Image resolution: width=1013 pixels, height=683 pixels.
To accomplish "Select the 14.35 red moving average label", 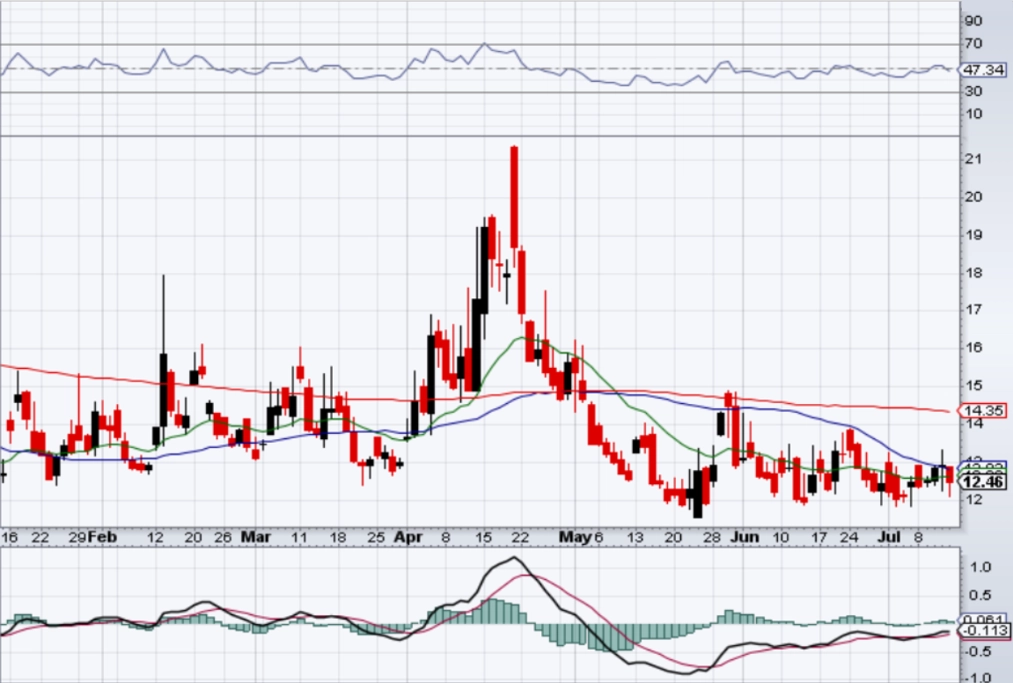I will tap(983, 410).
